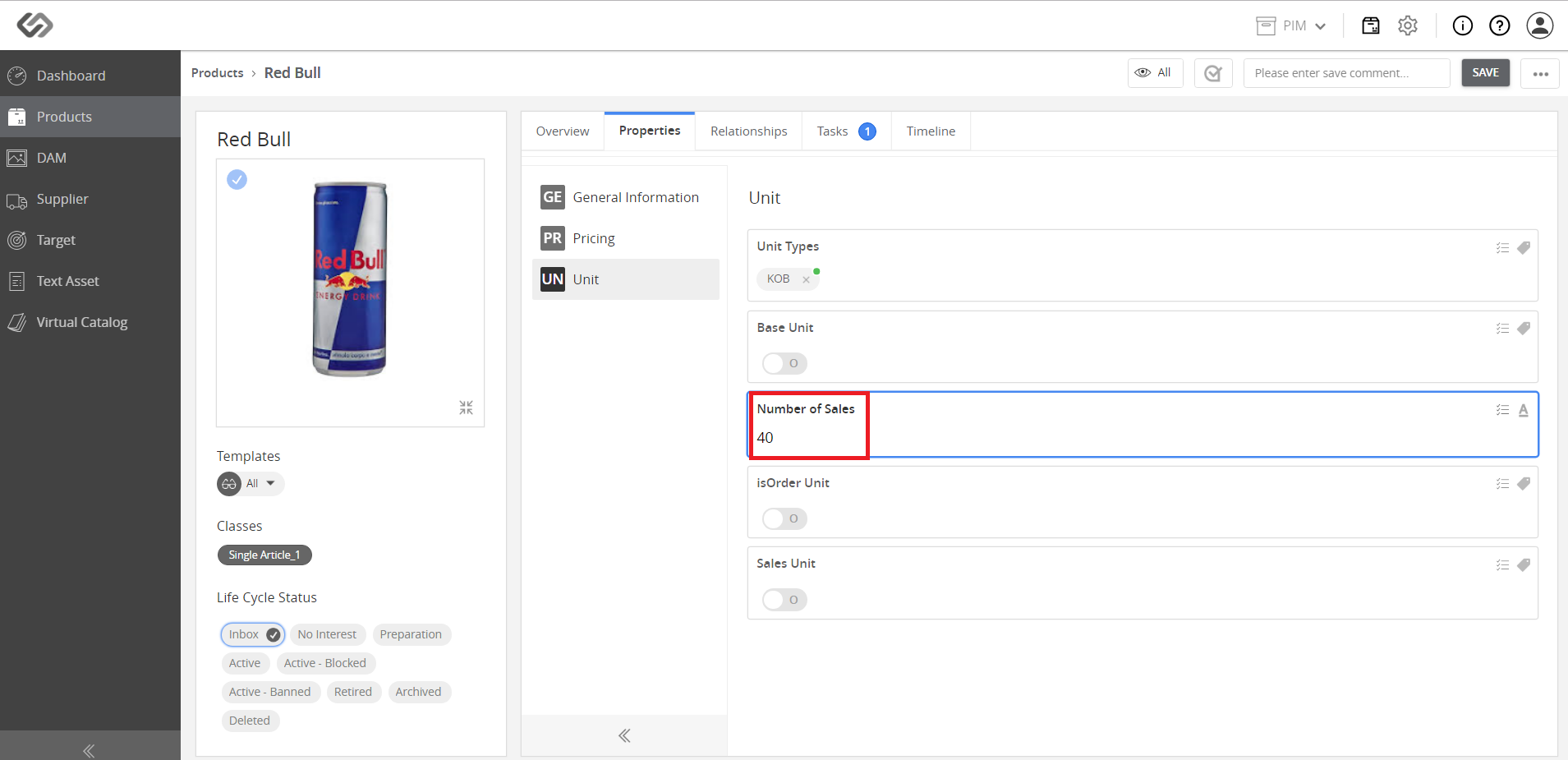Image resolution: width=1568 pixels, height=760 pixels.
Task: Switch to the Relationships tab
Action: pyautogui.click(x=749, y=131)
